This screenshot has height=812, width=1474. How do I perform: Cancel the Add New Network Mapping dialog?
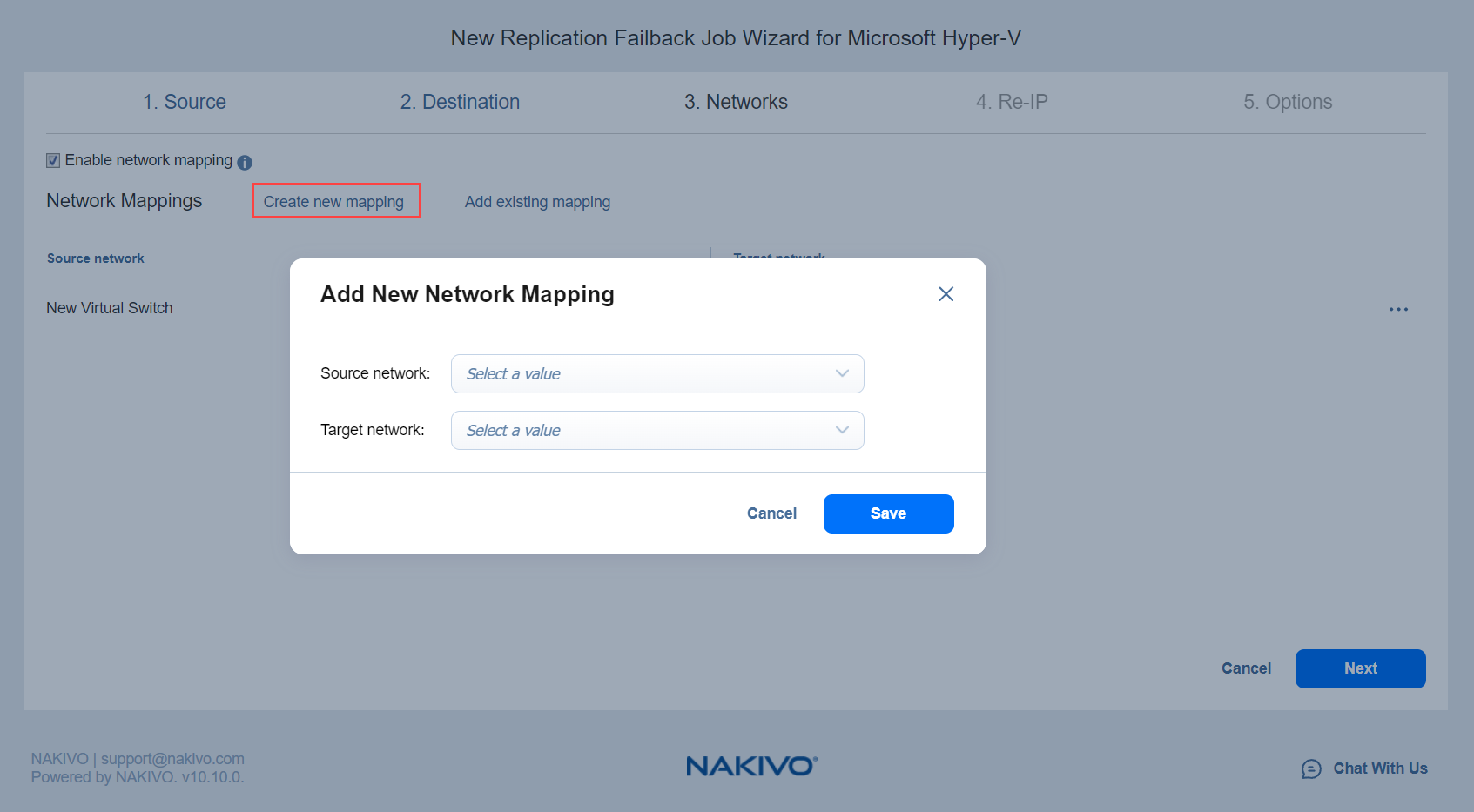(771, 513)
